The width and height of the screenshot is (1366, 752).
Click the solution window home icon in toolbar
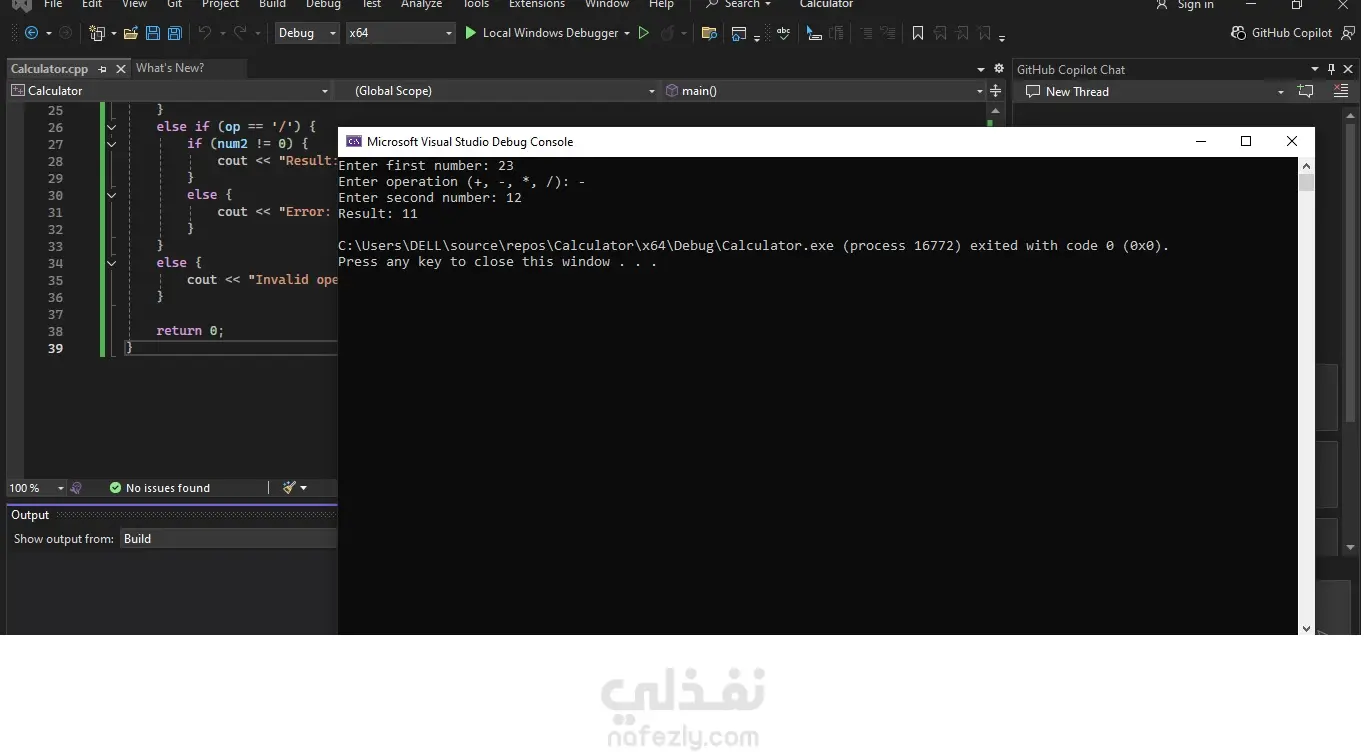pos(739,33)
